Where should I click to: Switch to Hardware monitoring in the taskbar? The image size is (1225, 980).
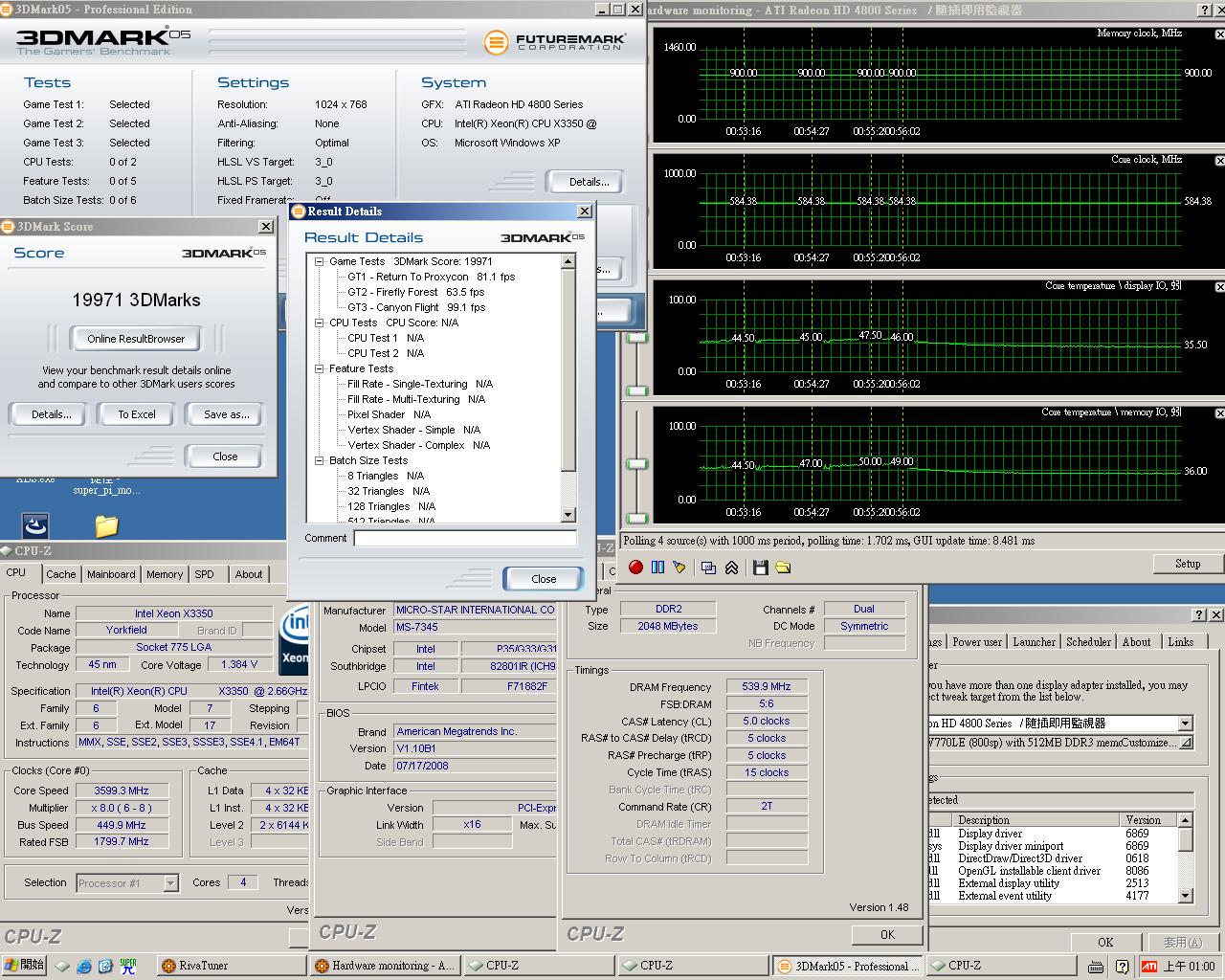(x=385, y=966)
